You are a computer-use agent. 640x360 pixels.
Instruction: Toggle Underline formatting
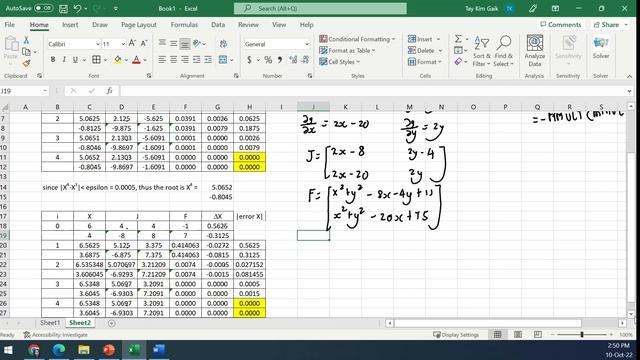pyautogui.click(x=75, y=60)
